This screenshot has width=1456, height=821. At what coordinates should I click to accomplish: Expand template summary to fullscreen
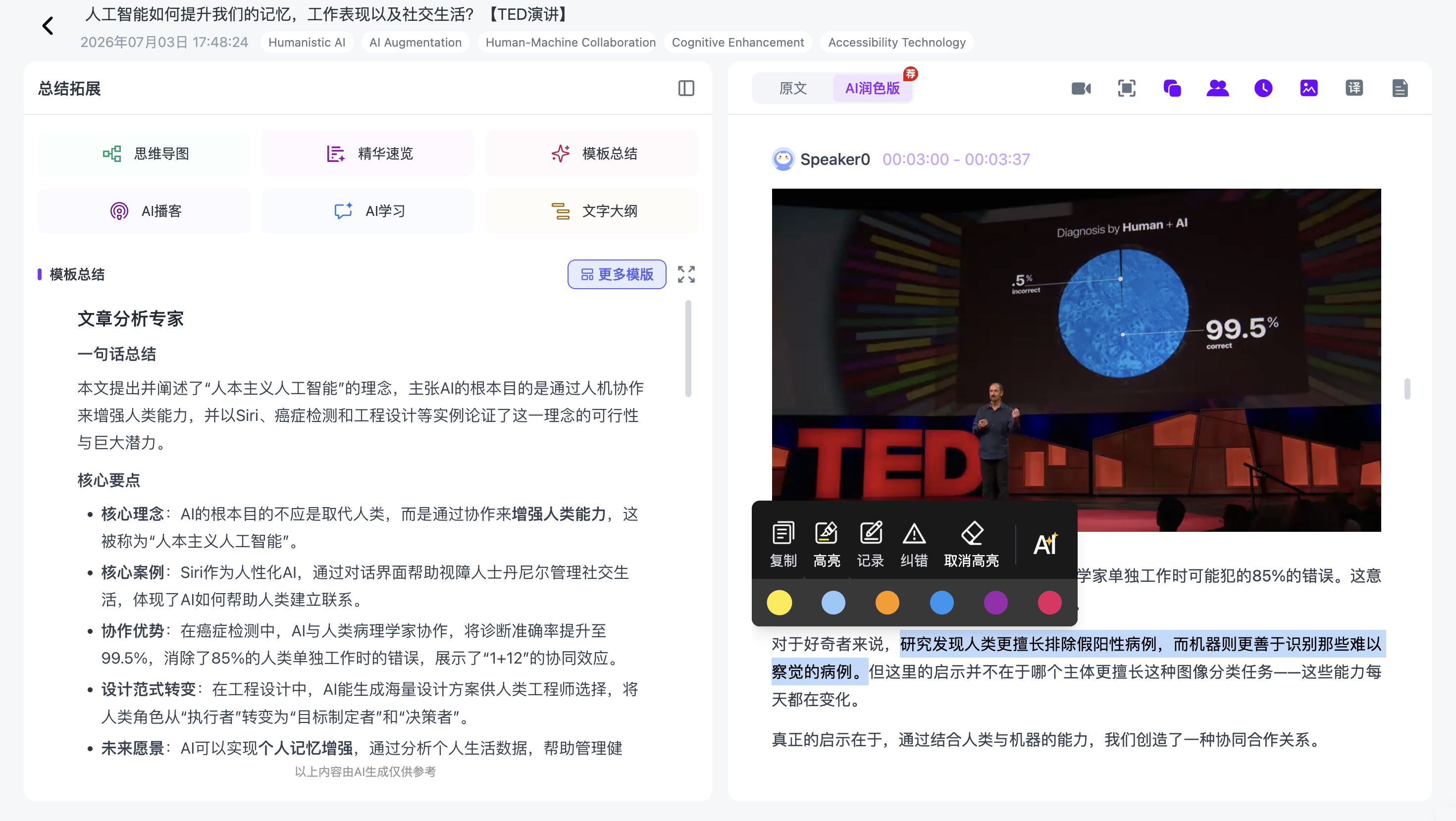click(x=685, y=275)
